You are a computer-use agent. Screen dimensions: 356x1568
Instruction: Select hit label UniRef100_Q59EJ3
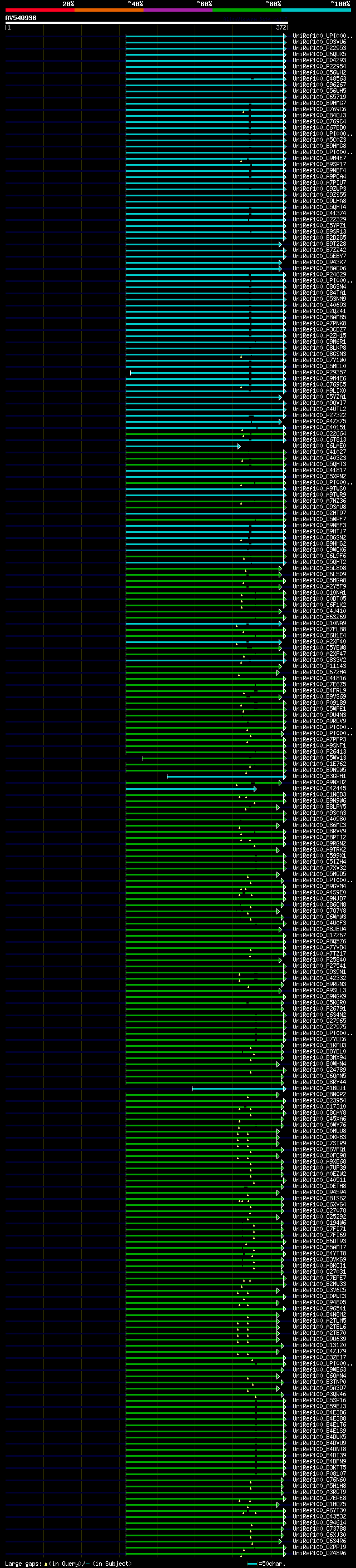point(319,1407)
